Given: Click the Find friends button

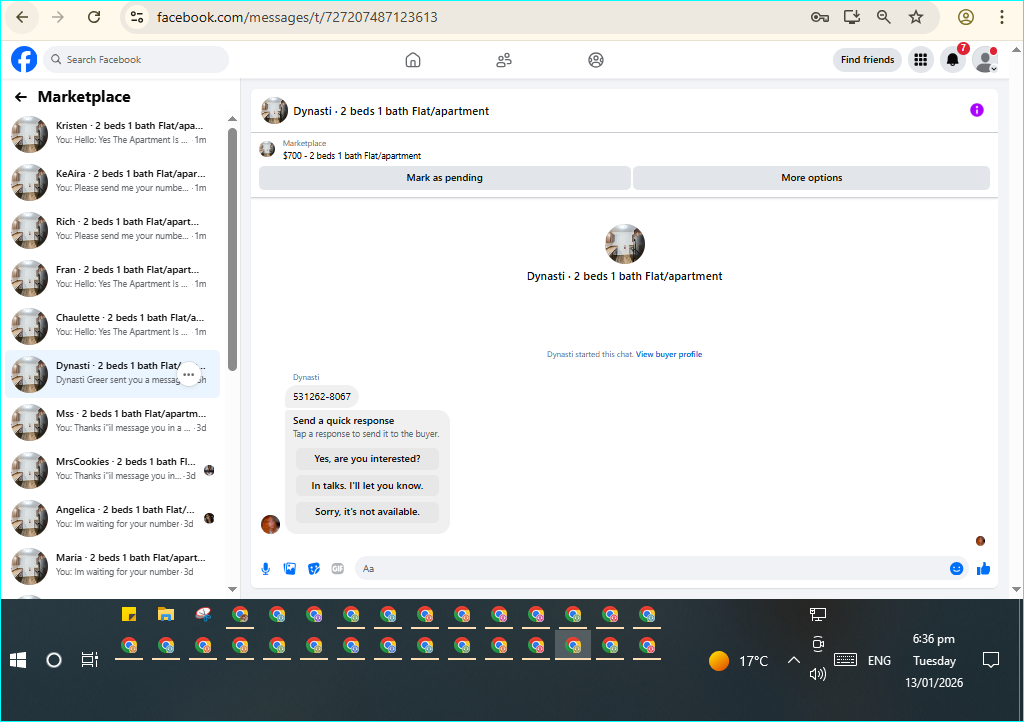Looking at the screenshot, I should pyautogui.click(x=867, y=59).
